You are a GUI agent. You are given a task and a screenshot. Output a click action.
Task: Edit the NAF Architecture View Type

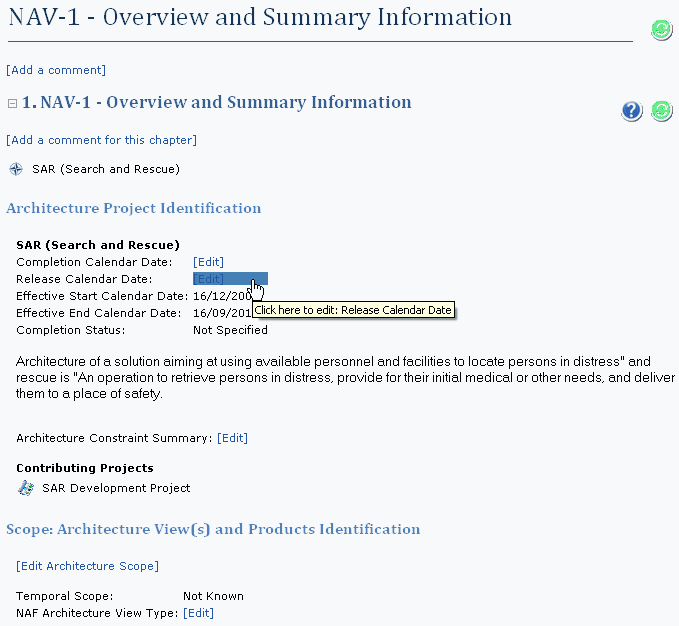pyautogui.click(x=198, y=613)
